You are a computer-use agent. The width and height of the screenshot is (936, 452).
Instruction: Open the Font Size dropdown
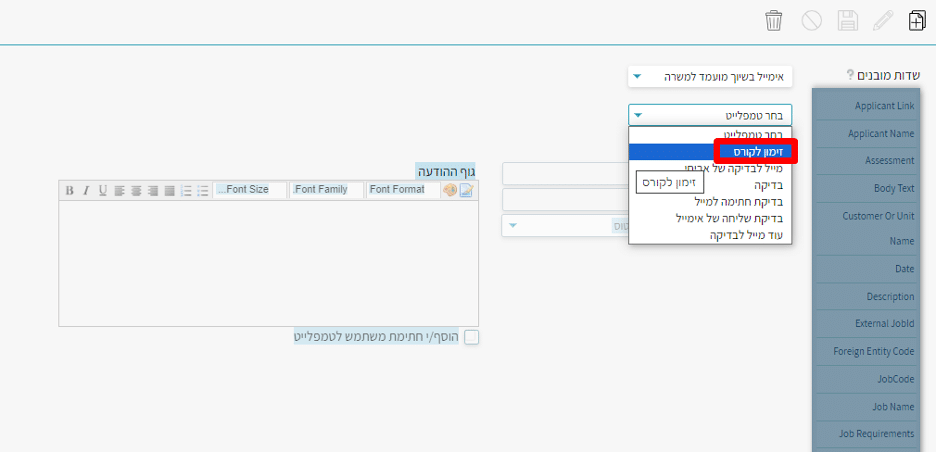coord(249,190)
